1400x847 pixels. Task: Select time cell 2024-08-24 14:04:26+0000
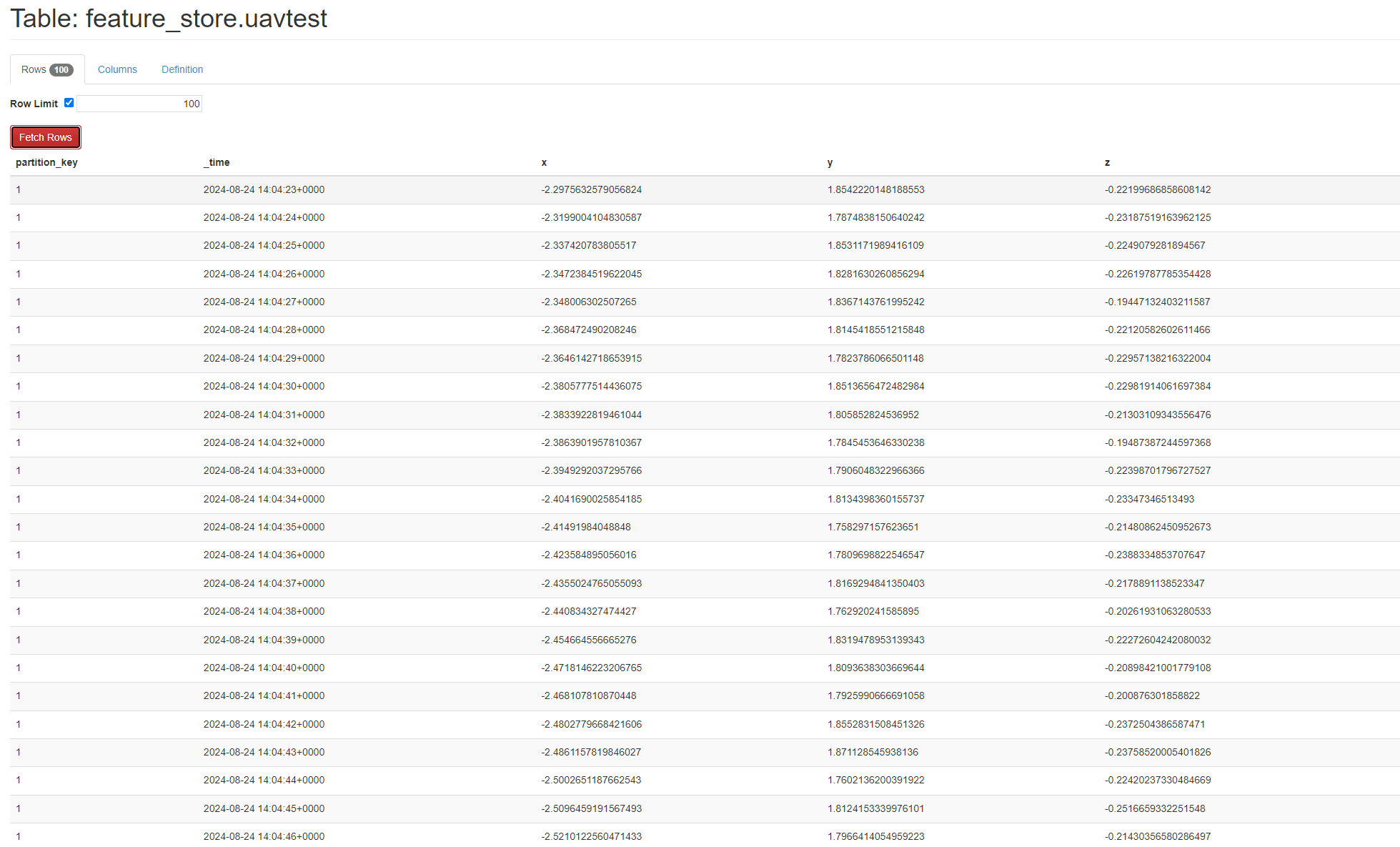[x=264, y=274]
